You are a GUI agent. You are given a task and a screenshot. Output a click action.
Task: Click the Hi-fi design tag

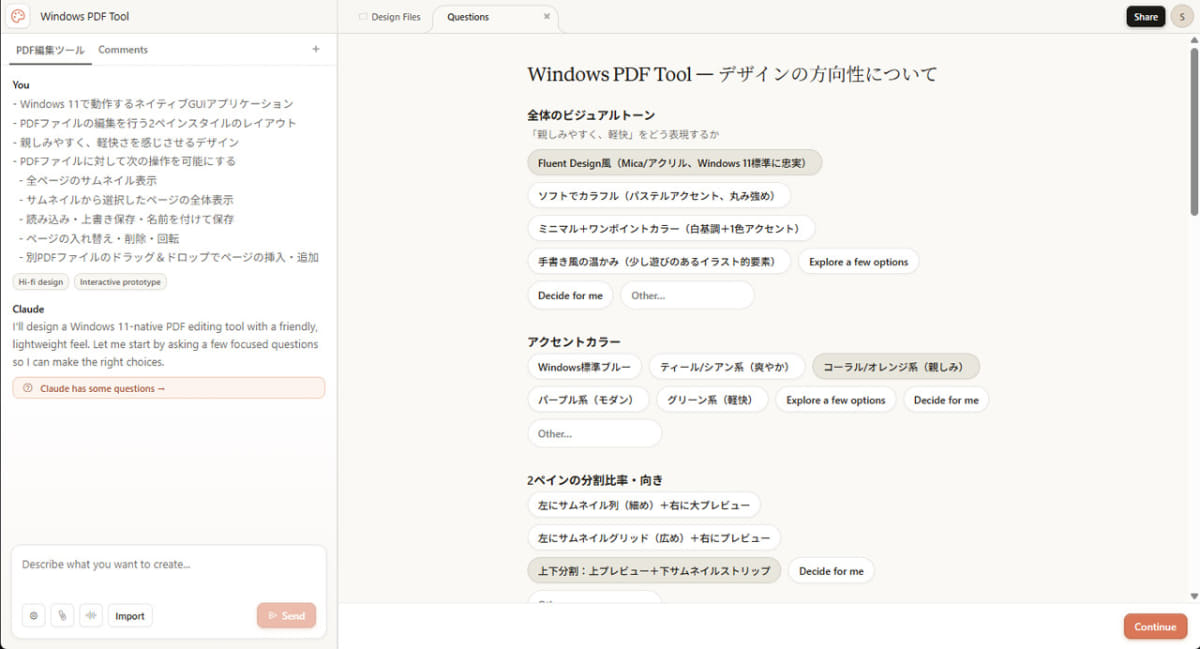coord(41,282)
